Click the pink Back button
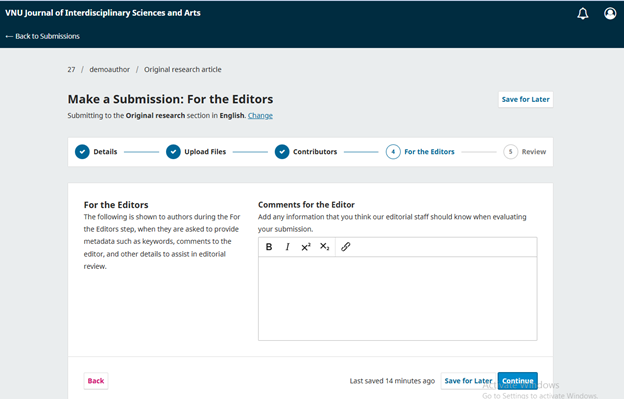Viewport: 624px width, 399px height. pyautogui.click(x=96, y=381)
